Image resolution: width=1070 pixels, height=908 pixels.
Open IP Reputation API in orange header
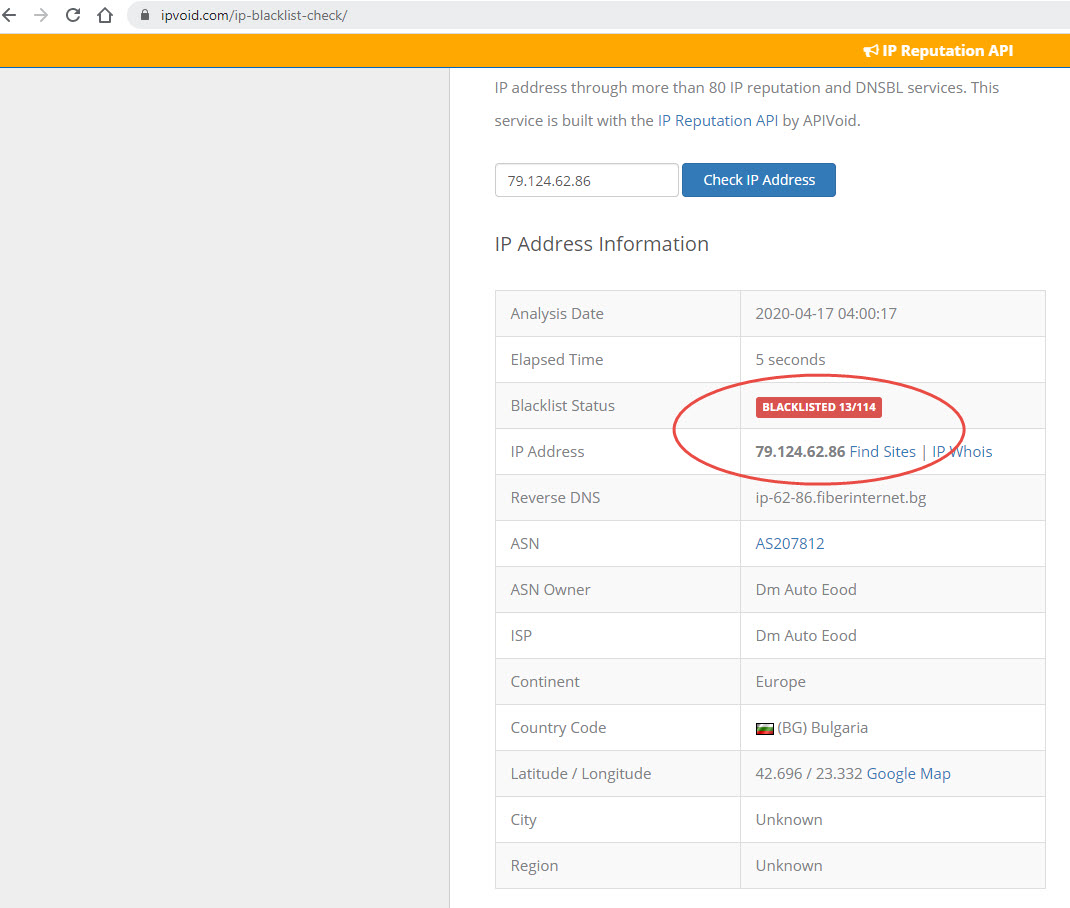click(x=947, y=50)
